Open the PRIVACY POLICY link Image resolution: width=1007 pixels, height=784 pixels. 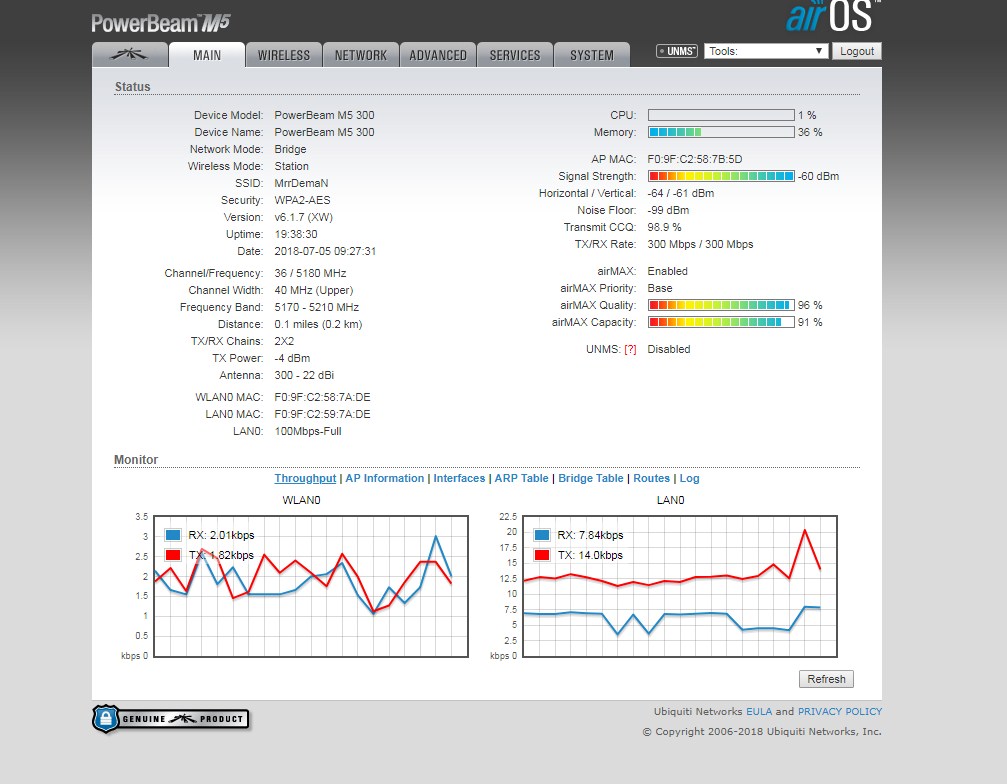click(839, 711)
